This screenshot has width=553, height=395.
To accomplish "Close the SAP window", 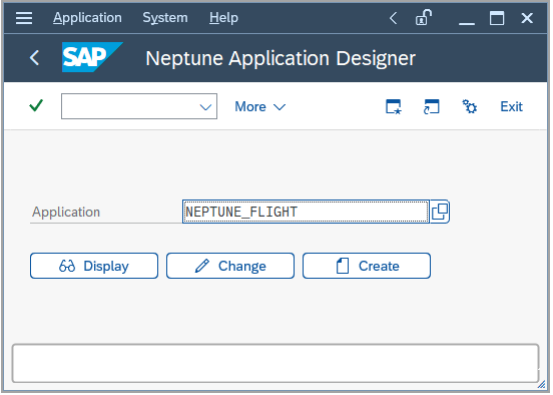I will [x=527, y=18].
